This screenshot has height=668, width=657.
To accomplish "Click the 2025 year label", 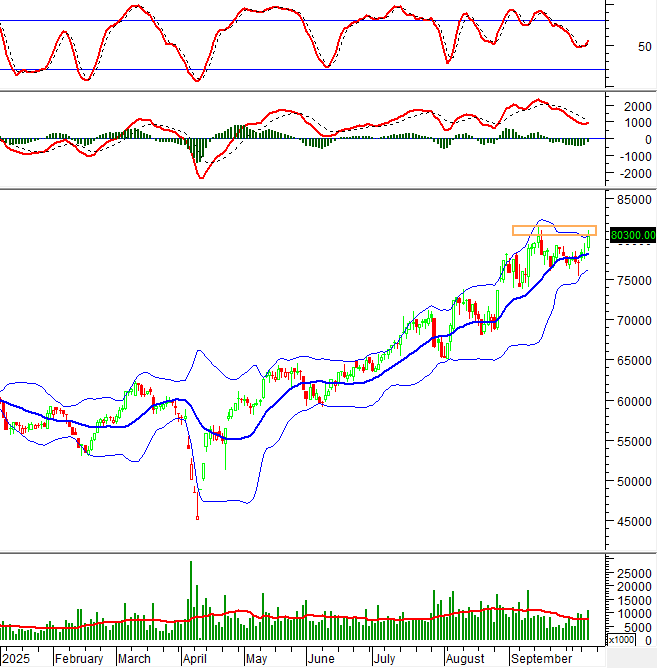I will [x=16, y=659].
